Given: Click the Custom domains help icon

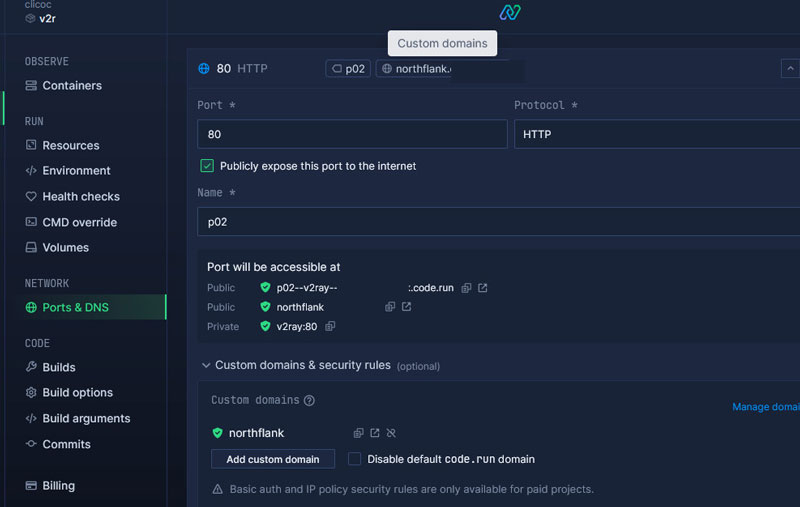Looking at the screenshot, I should (309, 400).
